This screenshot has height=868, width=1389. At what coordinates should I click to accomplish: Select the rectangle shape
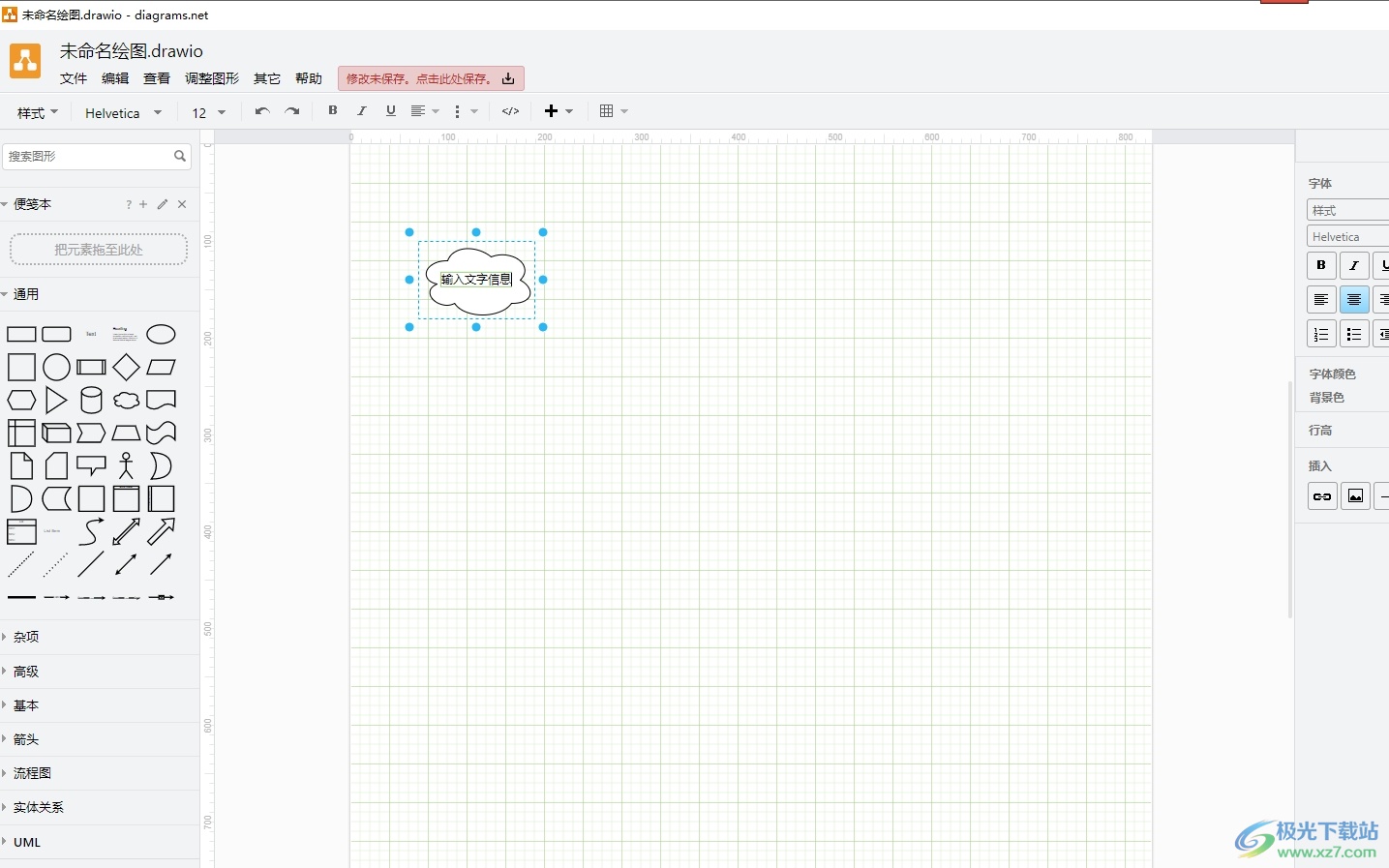tap(21, 335)
